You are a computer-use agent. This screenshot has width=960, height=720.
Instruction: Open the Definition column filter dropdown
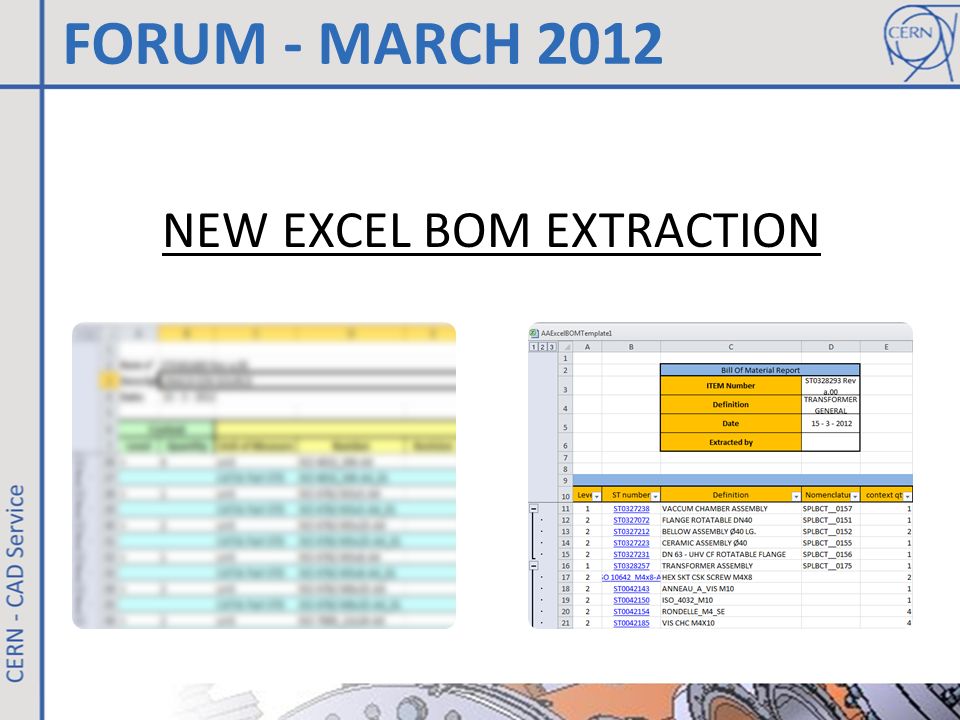796,496
